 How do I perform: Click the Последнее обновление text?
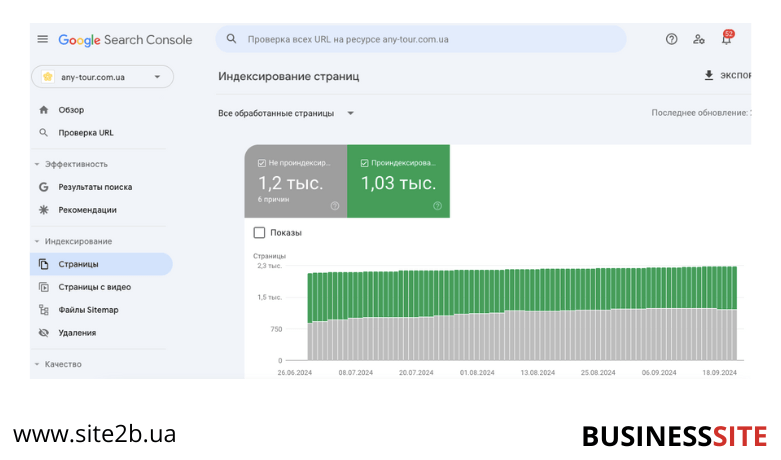click(700, 113)
